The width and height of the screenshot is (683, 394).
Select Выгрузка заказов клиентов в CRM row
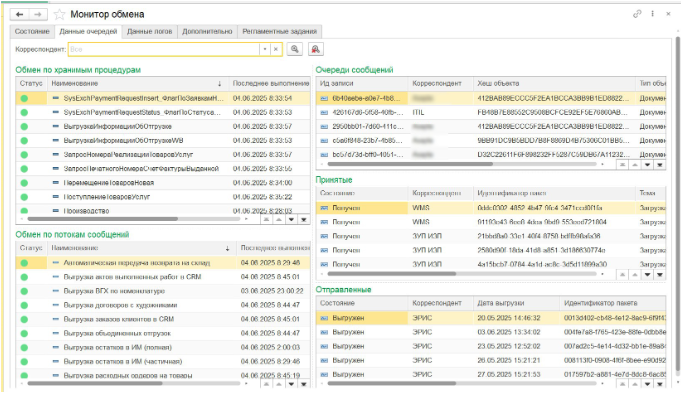(163, 319)
